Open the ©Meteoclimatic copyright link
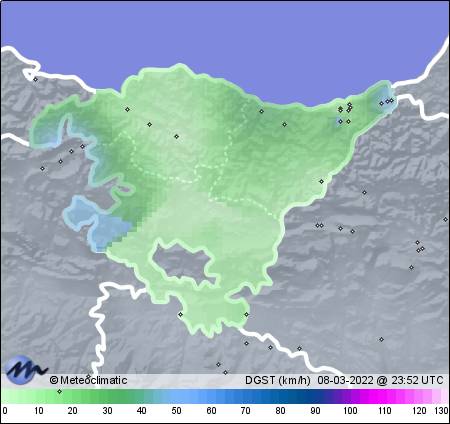 pos(88,380)
